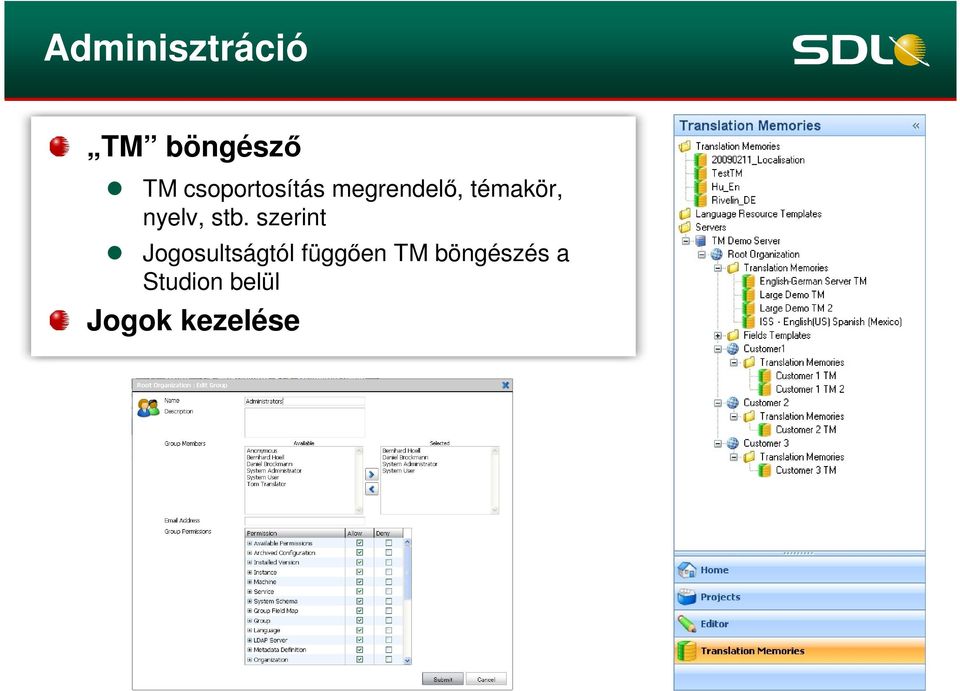Click the Allow column header
960x691 pixels.
pos(359,533)
